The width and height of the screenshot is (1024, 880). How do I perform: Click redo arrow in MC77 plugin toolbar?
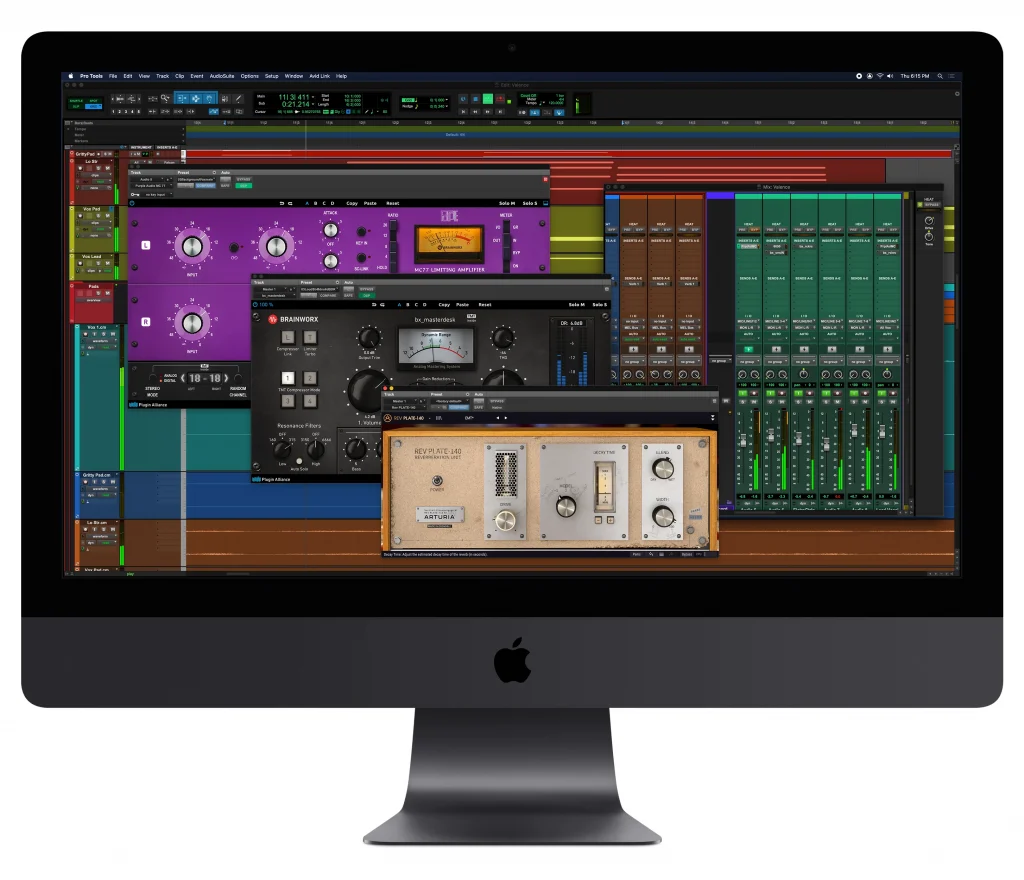pyautogui.click(x=290, y=203)
